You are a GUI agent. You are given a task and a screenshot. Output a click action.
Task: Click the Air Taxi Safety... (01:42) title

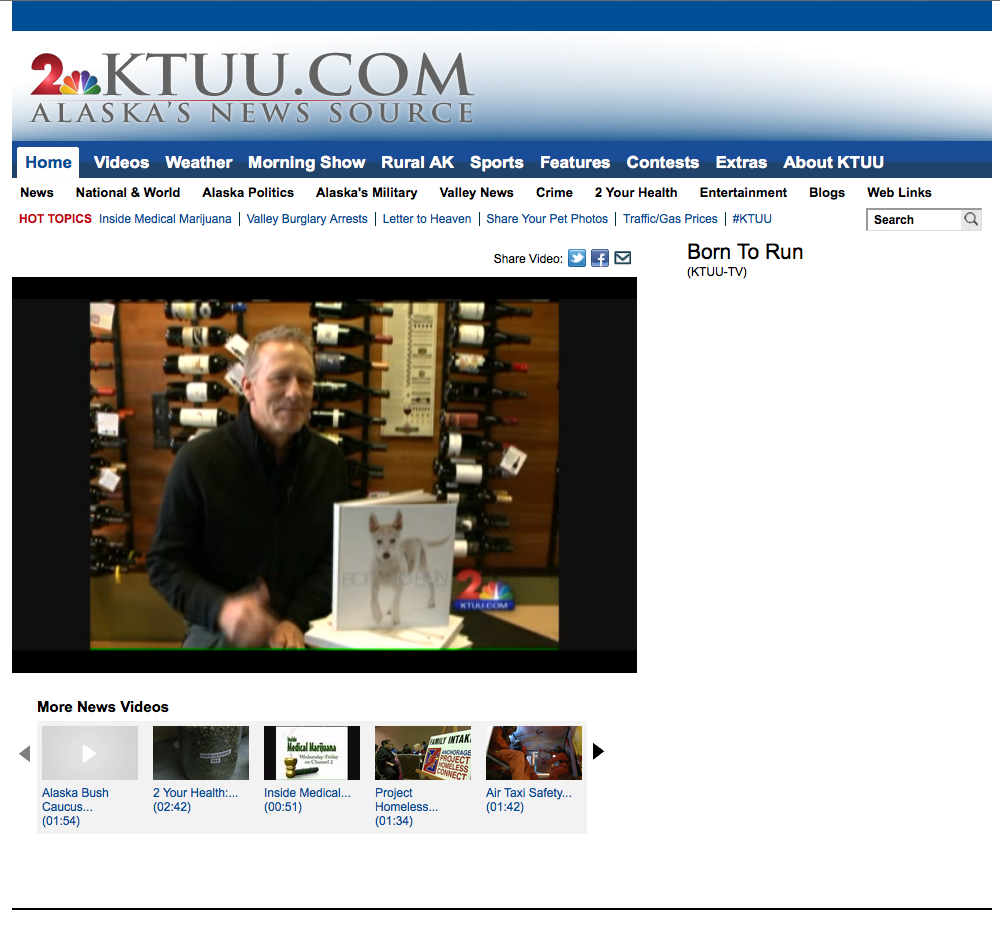click(x=529, y=799)
